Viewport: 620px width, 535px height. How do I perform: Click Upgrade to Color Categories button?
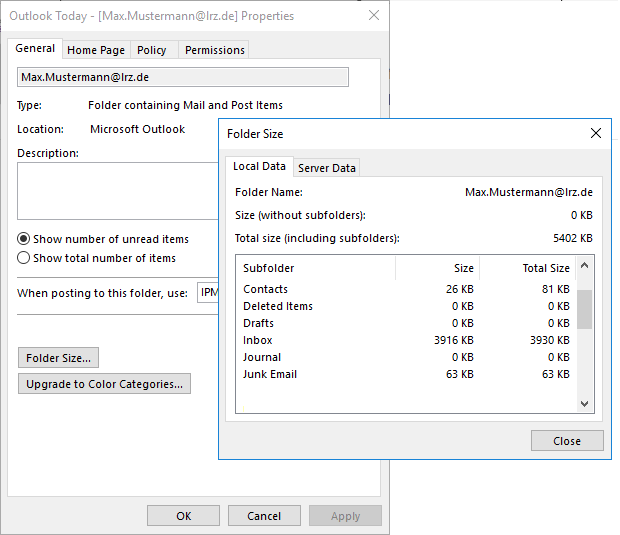[104, 384]
